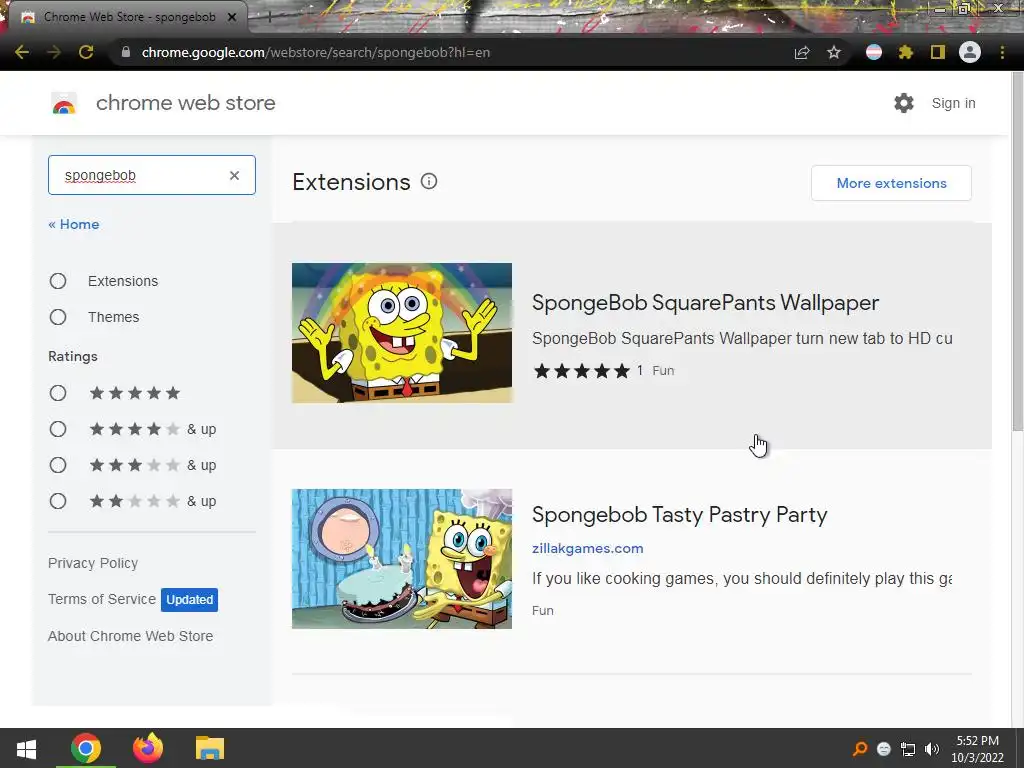The image size is (1024, 768).
Task: Reload the page with the refresh icon
Action: (86, 52)
